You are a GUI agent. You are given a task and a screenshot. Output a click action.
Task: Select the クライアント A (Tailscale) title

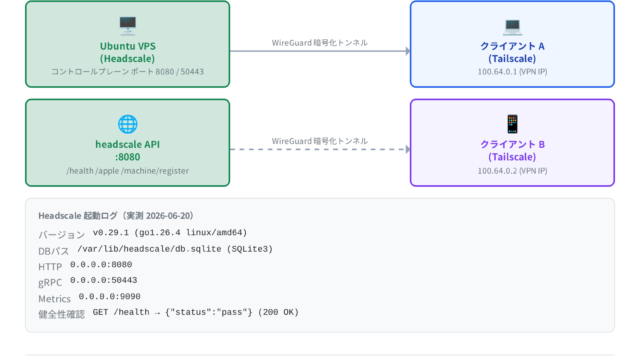click(512, 52)
